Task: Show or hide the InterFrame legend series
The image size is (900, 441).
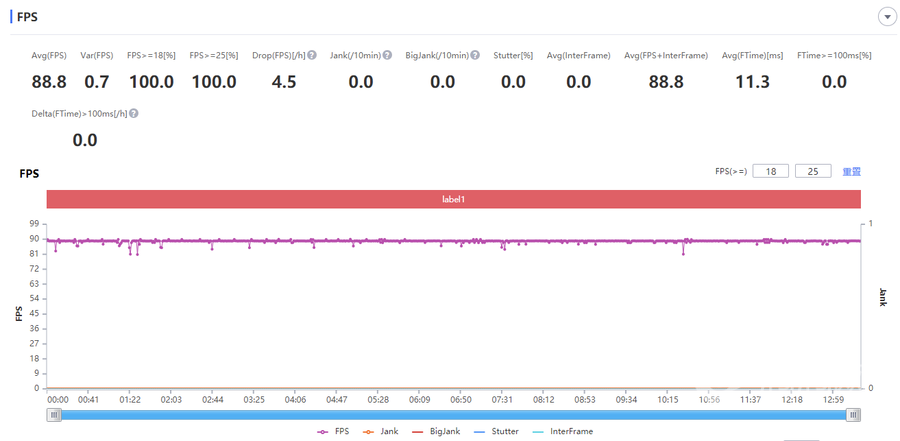Action: click(565, 431)
